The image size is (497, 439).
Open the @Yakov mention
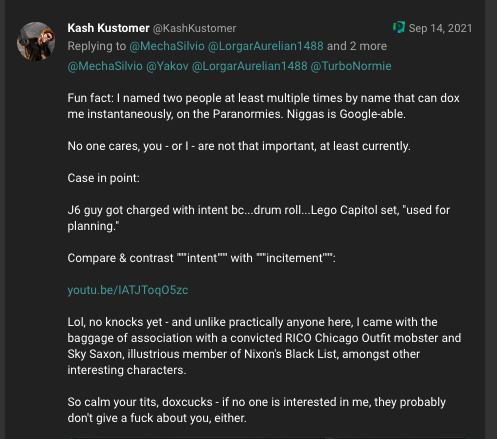pyautogui.click(x=167, y=66)
